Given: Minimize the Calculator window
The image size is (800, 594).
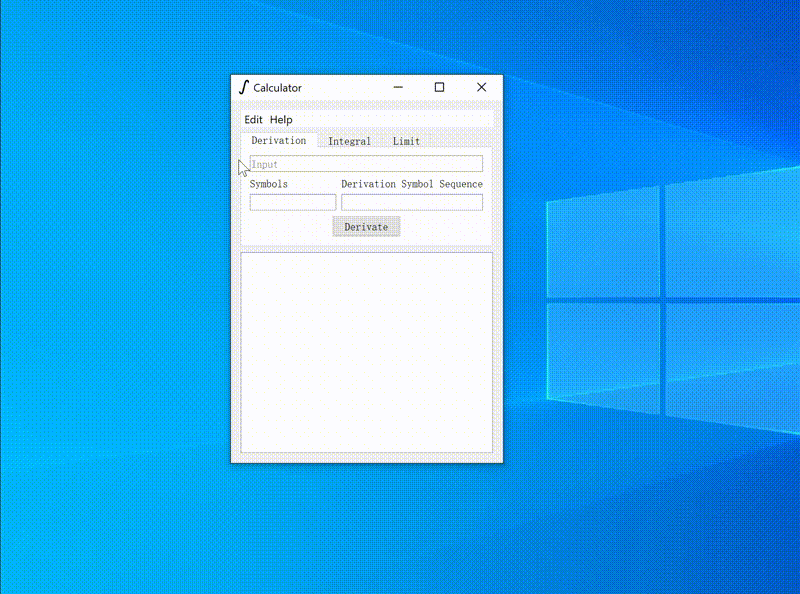Looking at the screenshot, I should coord(398,87).
